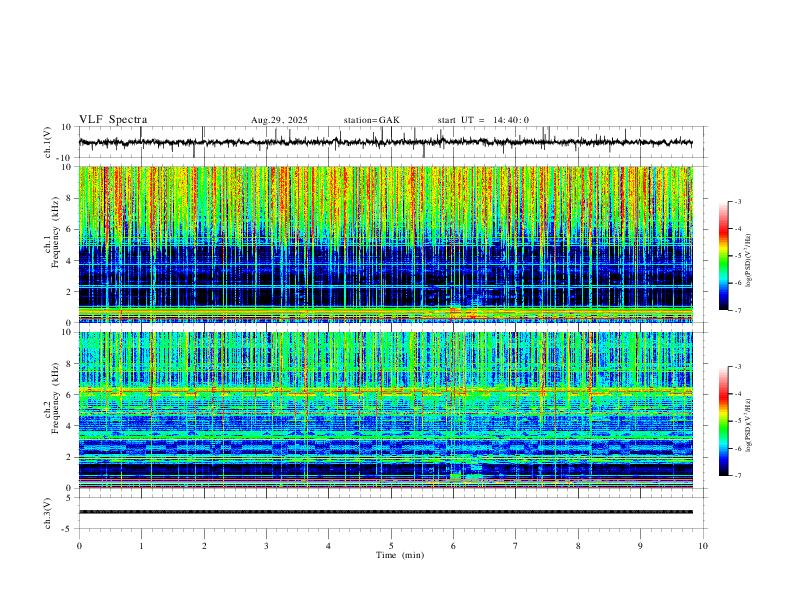The height and width of the screenshot is (612, 792).
Task: Click time axis tick label "6"
Action: (454, 546)
